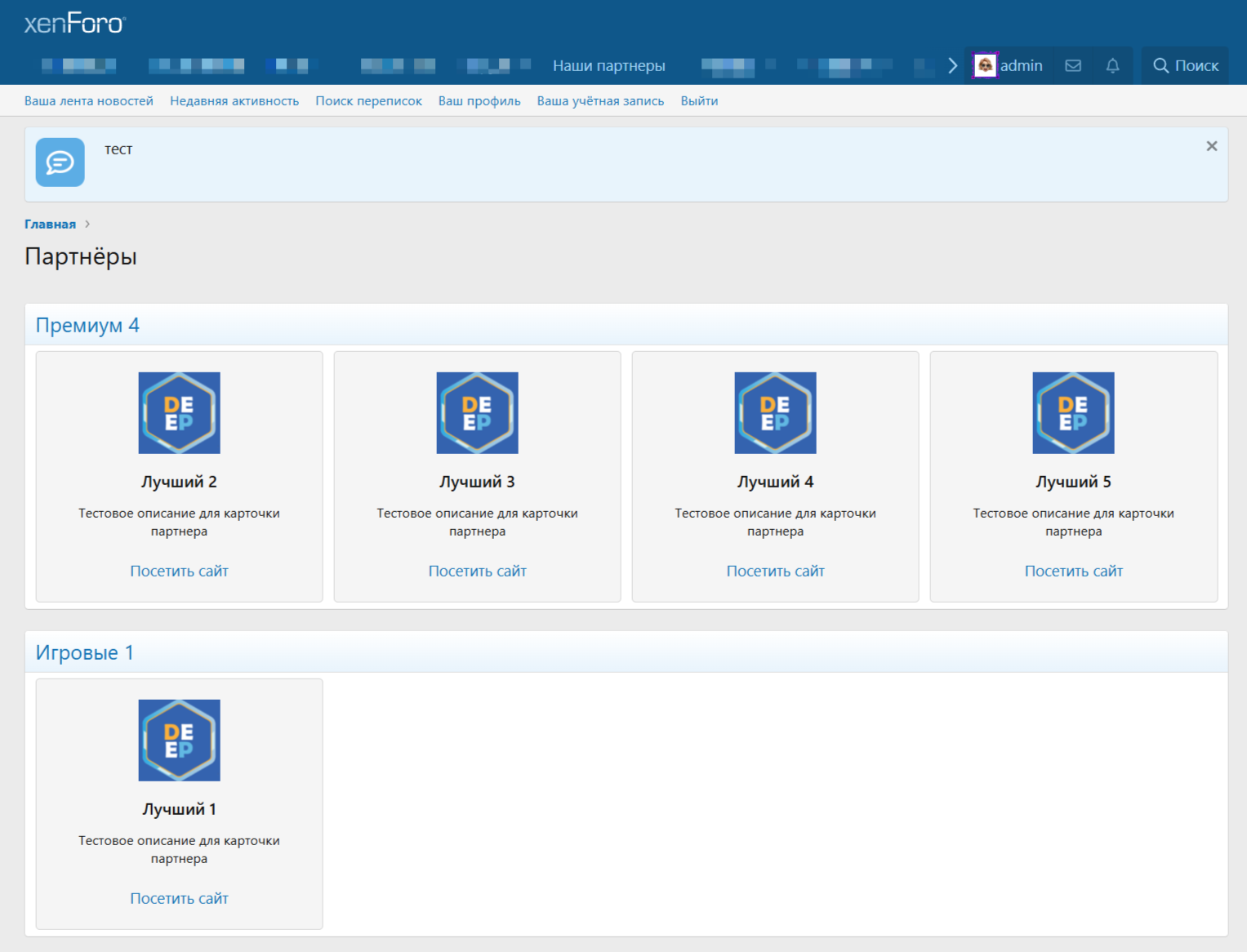This screenshot has width=1247, height=952.
Task: Open the Поиск search button
Action: [1185, 66]
